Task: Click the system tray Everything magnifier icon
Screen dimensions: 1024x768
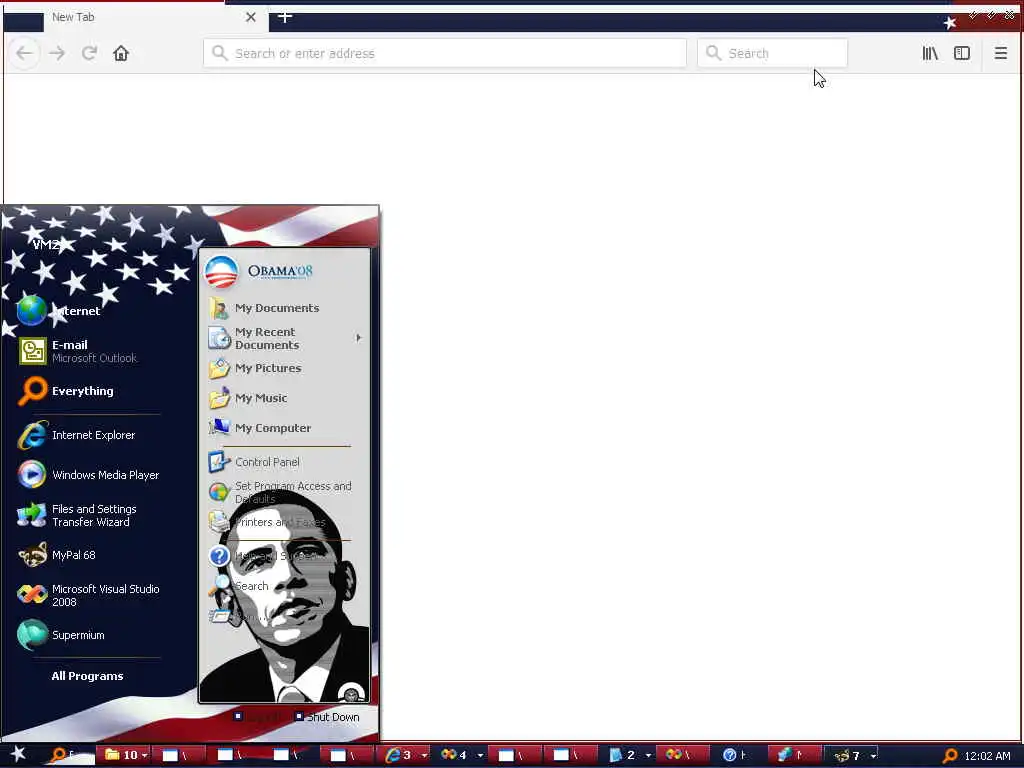Action: pos(950,756)
